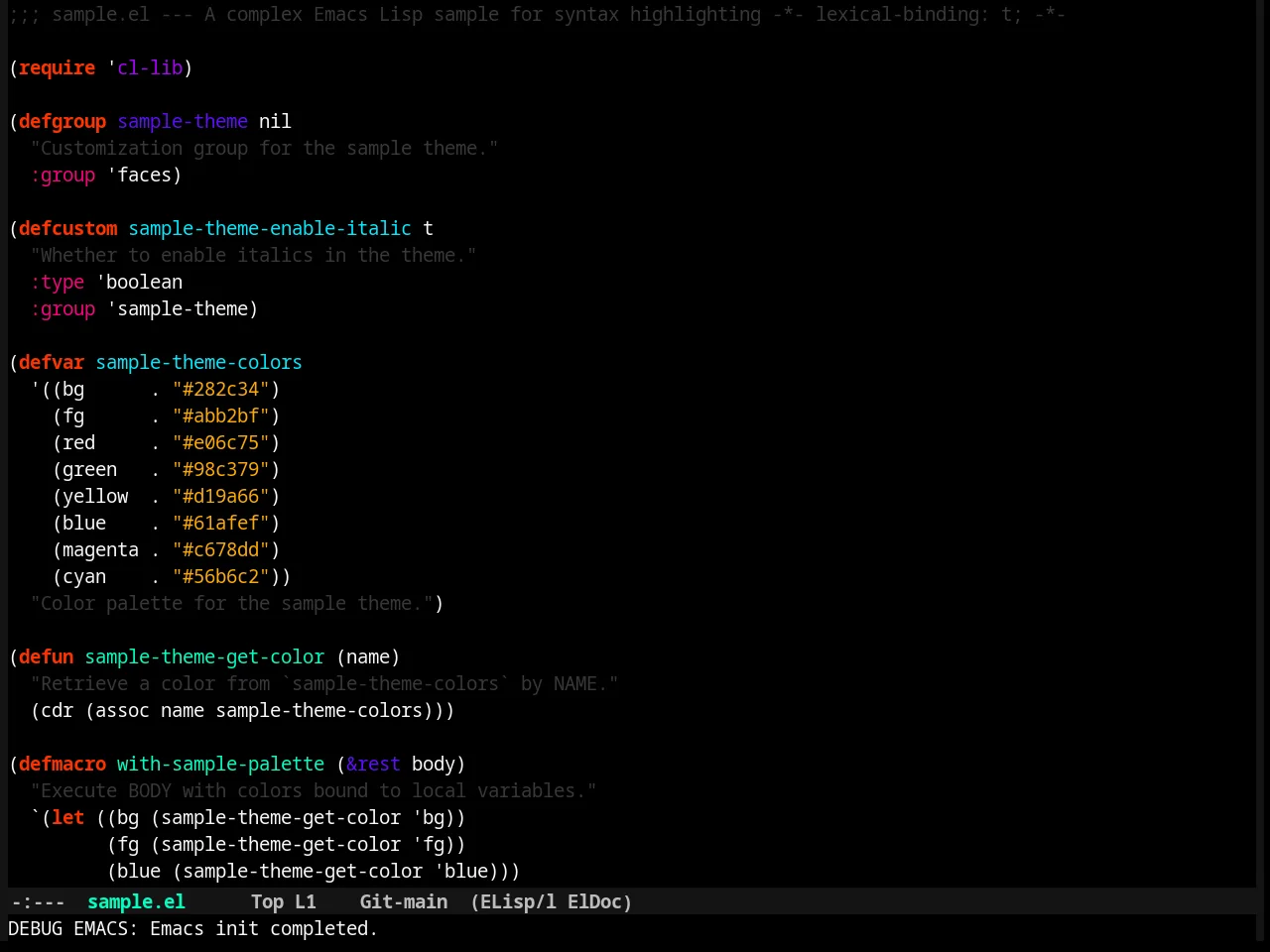Click the 'Retrieve a color from' docstring line
This screenshot has width=1270, height=952.
point(324,683)
